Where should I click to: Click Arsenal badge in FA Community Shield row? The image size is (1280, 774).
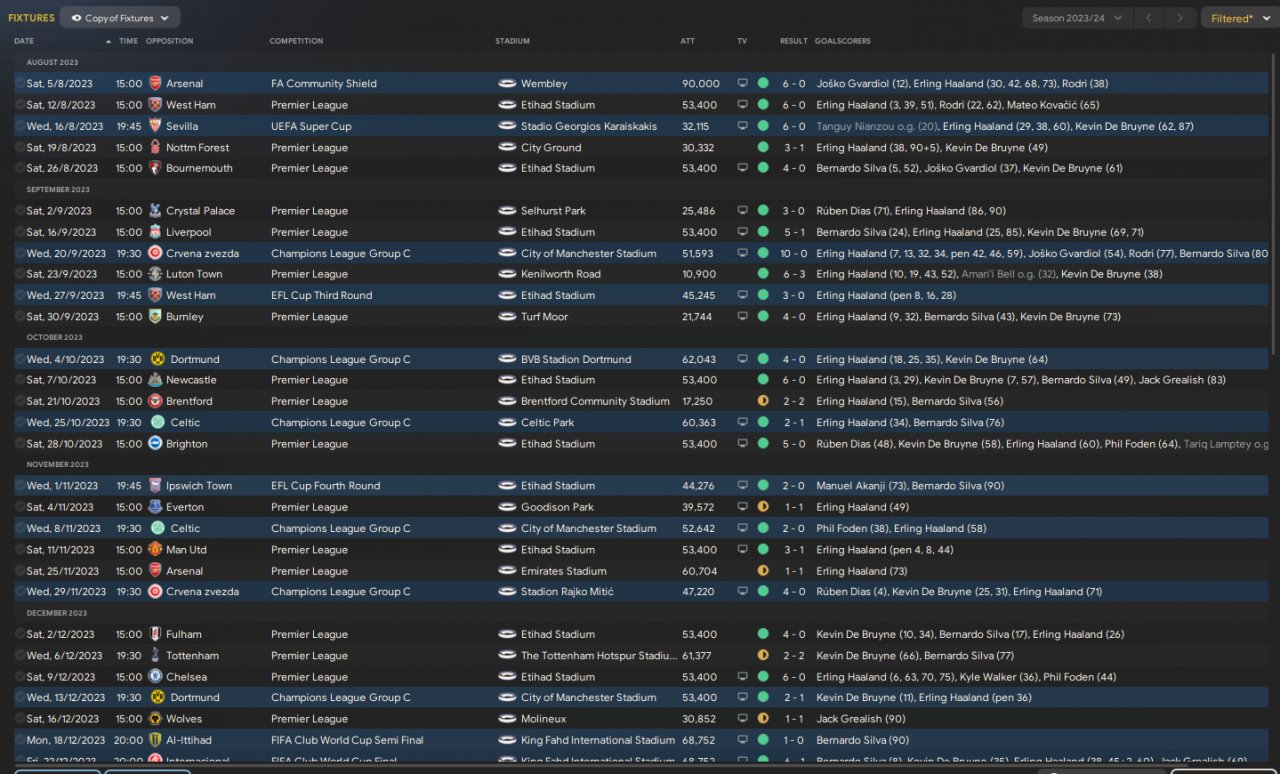click(155, 84)
